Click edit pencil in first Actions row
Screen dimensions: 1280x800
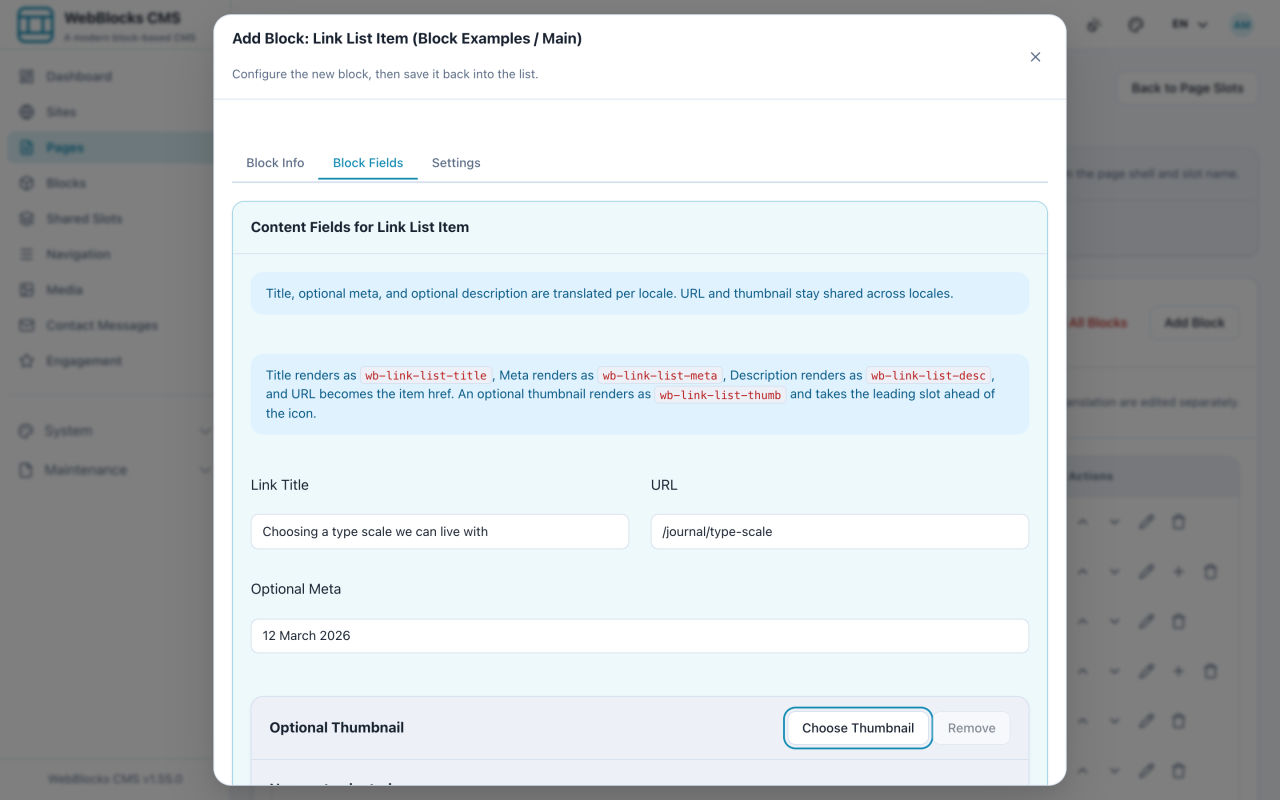(1146, 522)
